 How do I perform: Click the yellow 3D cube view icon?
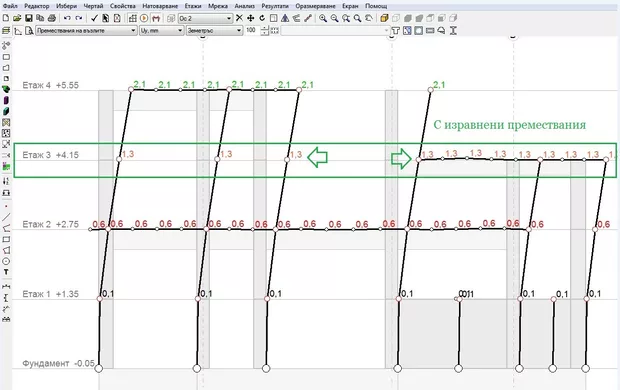[384, 18]
